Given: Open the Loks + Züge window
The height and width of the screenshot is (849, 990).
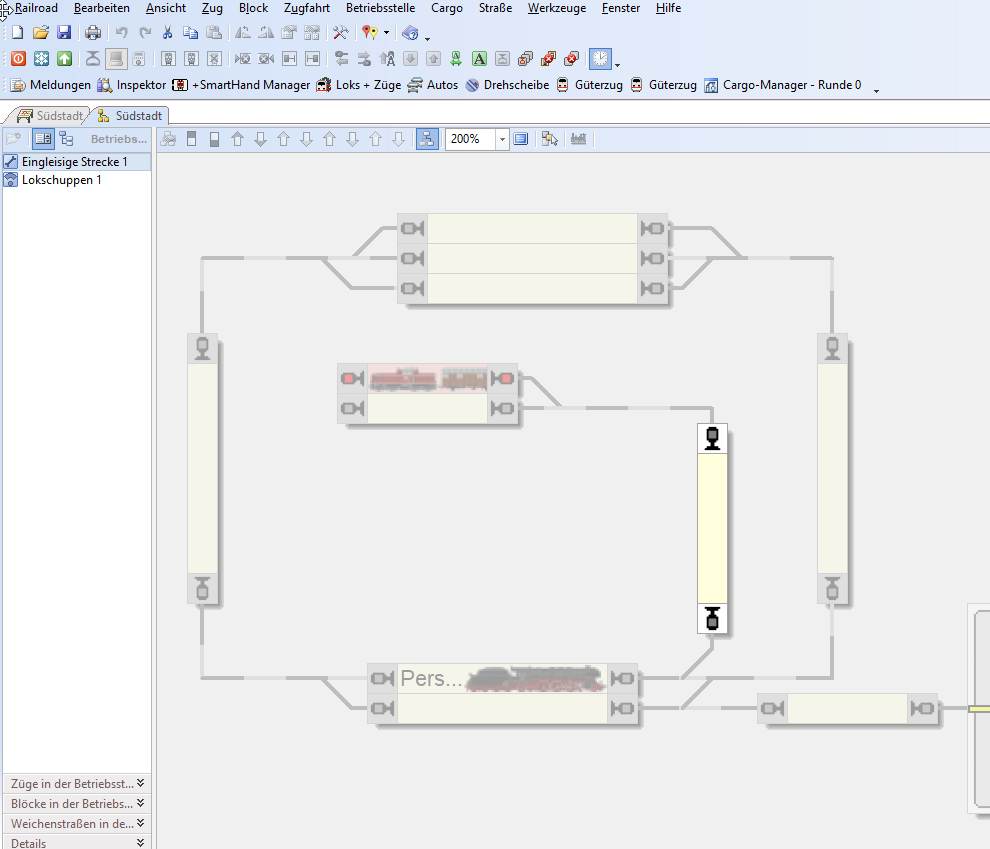Looking at the screenshot, I should pyautogui.click(x=359, y=85).
